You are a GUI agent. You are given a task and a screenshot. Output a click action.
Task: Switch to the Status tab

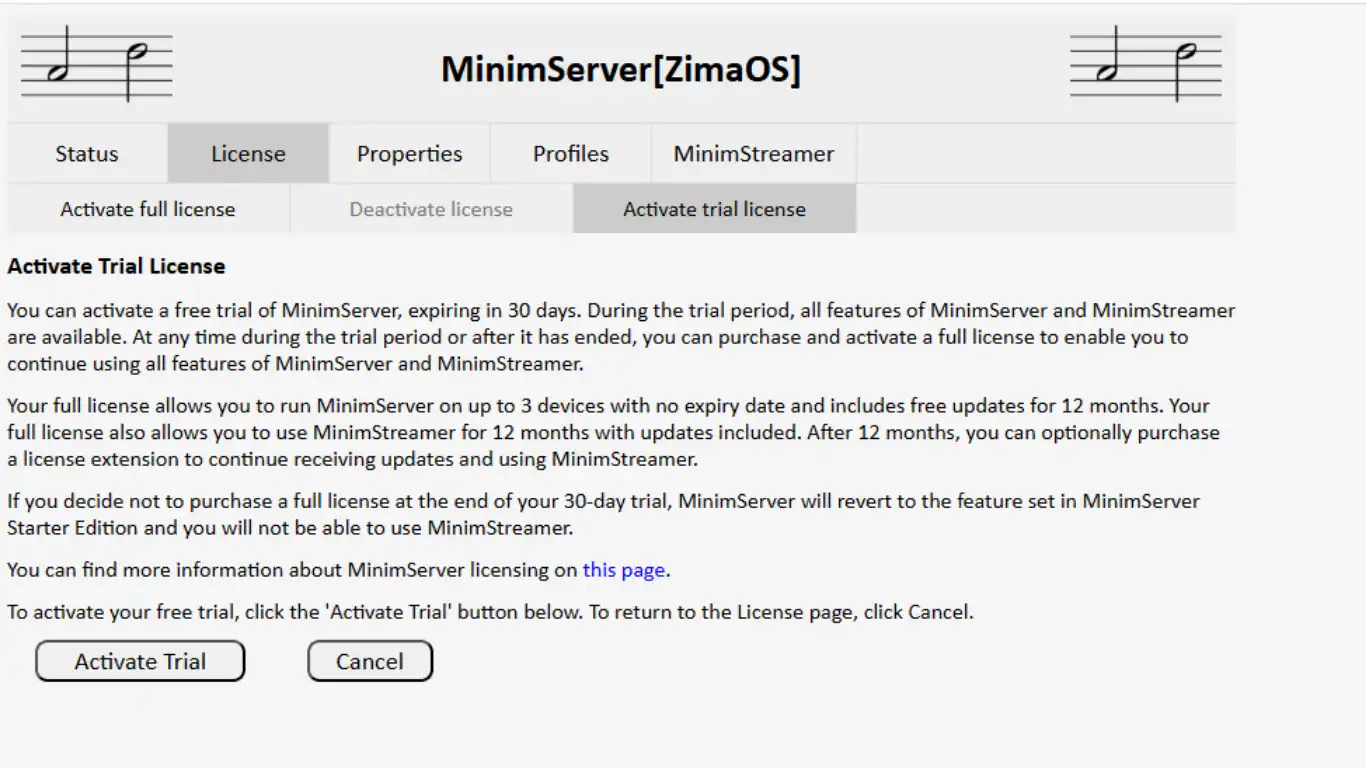click(x=87, y=154)
